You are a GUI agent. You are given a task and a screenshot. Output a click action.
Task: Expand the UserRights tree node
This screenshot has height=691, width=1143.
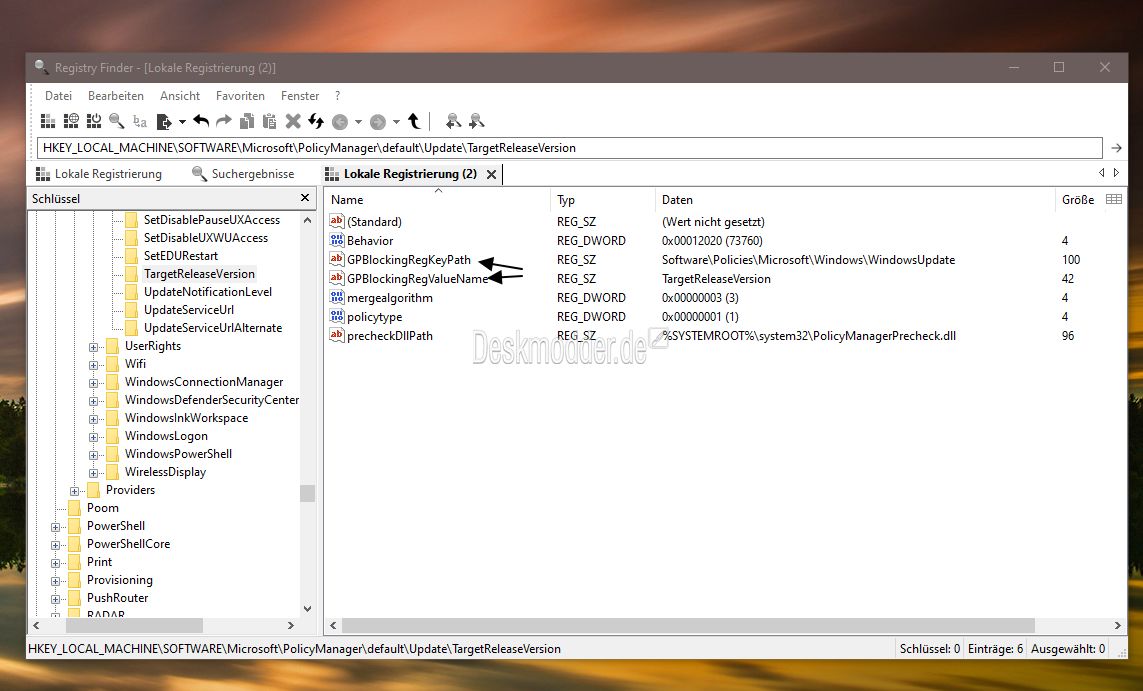point(94,346)
